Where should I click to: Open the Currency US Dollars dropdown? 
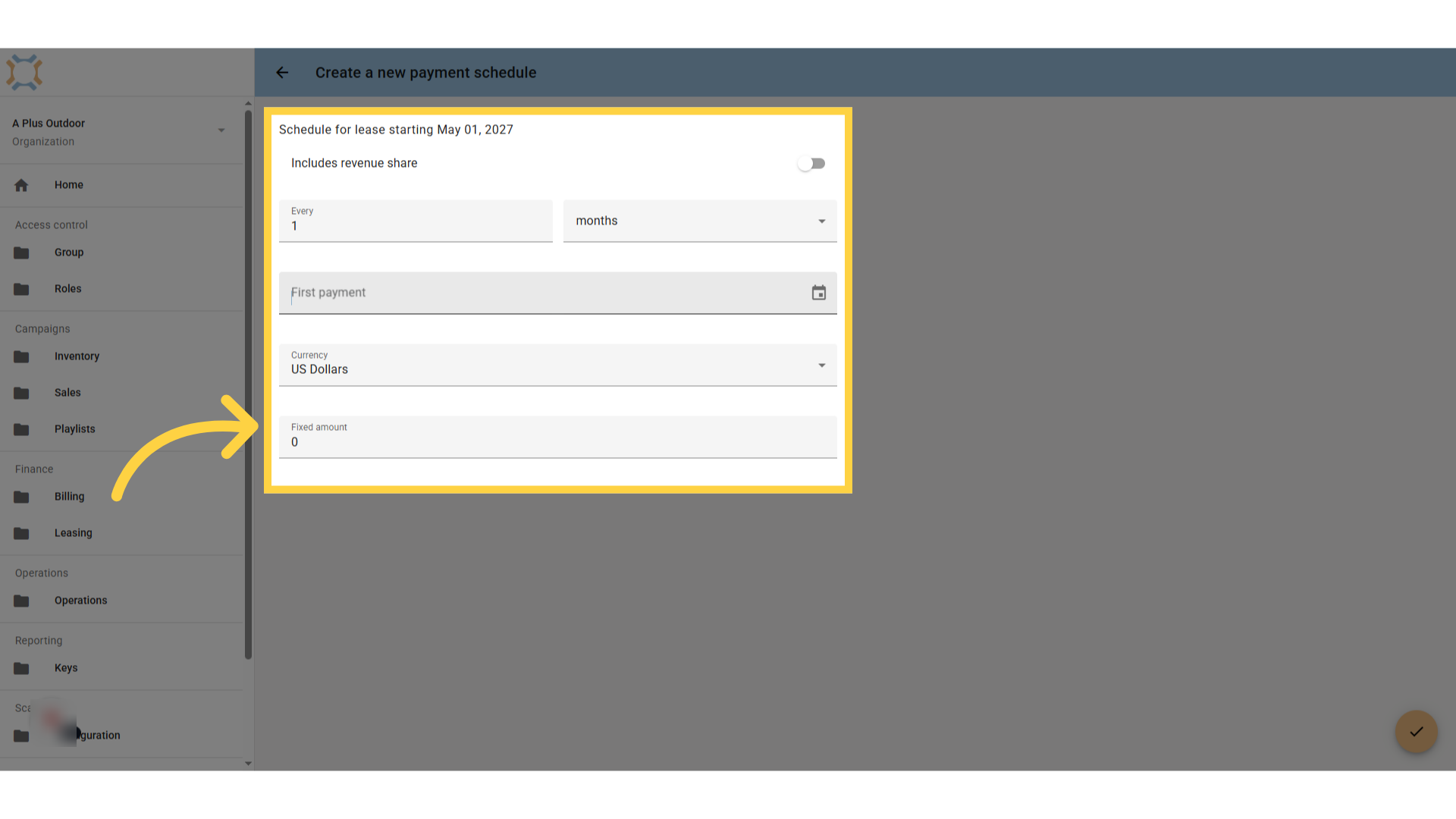click(x=558, y=366)
